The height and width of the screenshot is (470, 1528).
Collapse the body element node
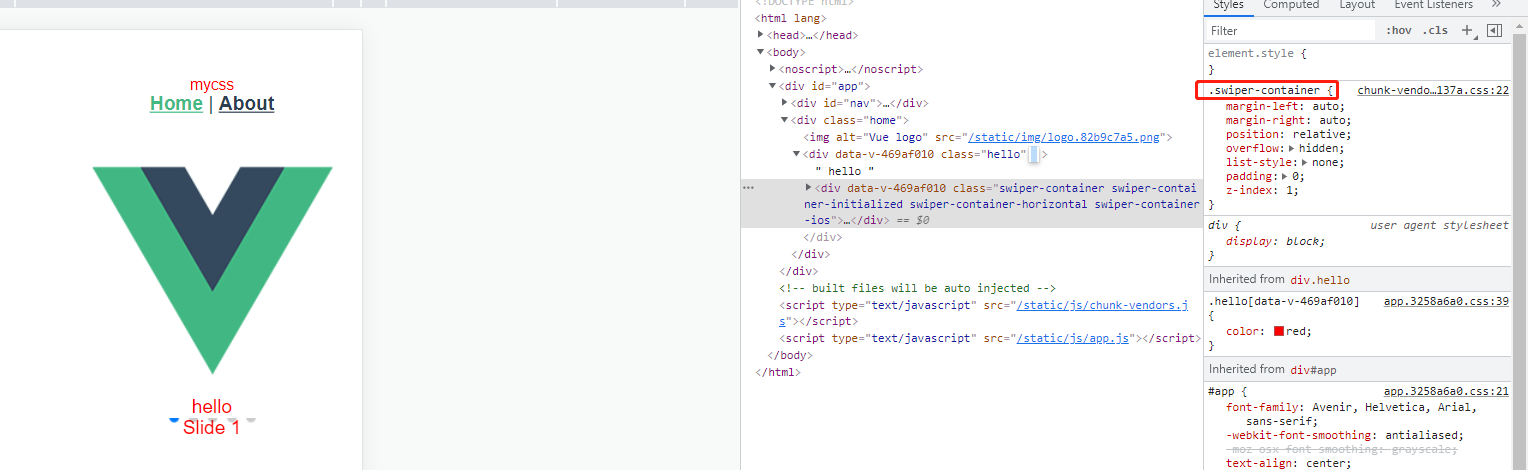(x=761, y=52)
